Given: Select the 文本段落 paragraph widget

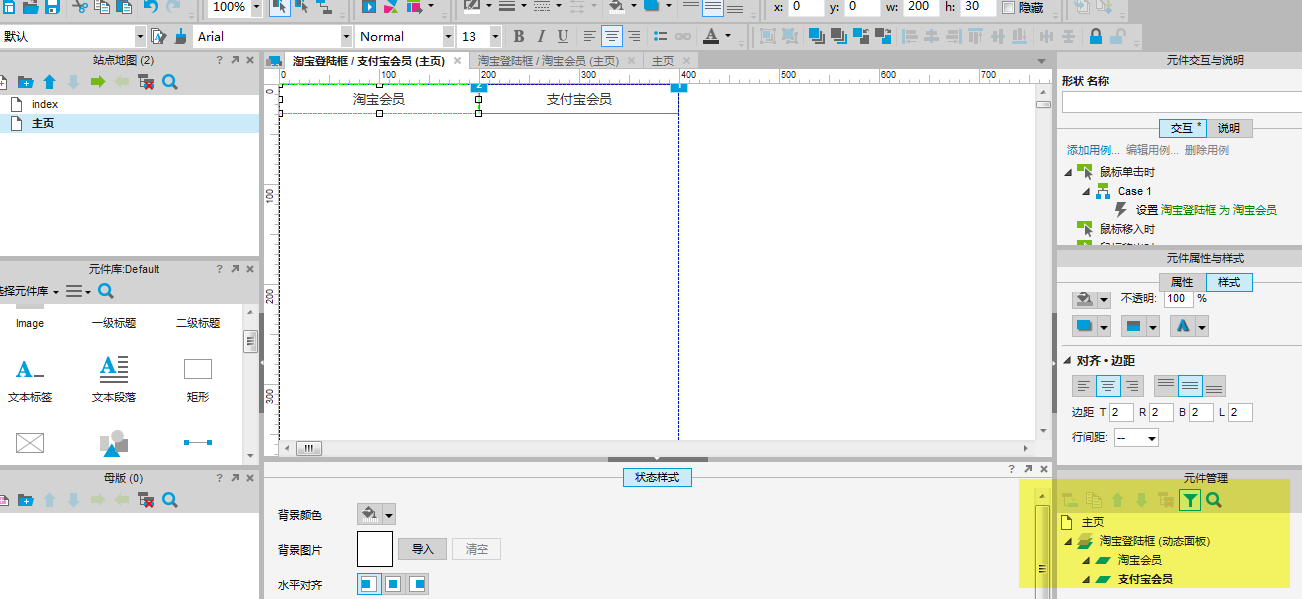Looking at the screenshot, I should 114,377.
